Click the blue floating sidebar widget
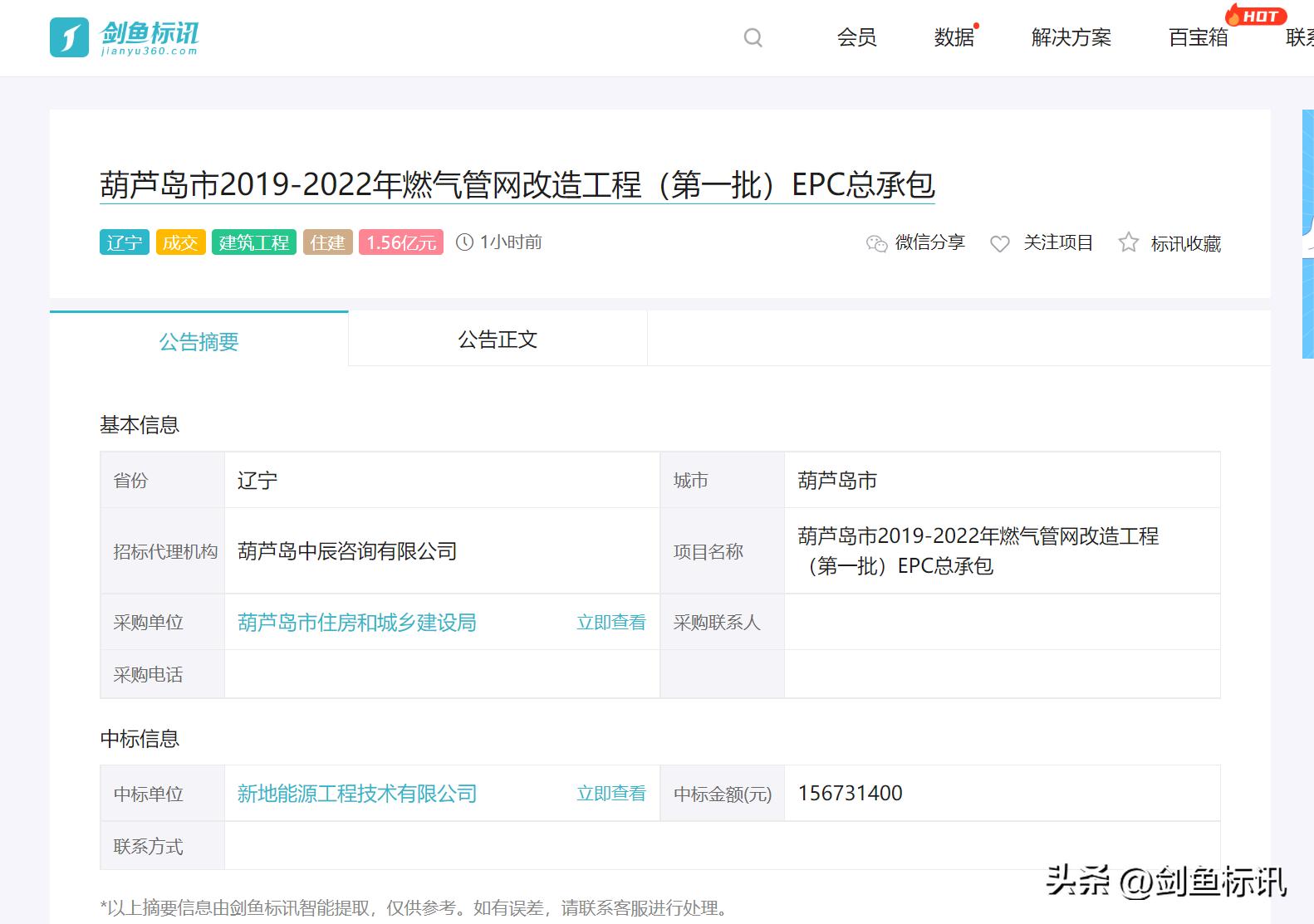1314x924 pixels. 1308,234
